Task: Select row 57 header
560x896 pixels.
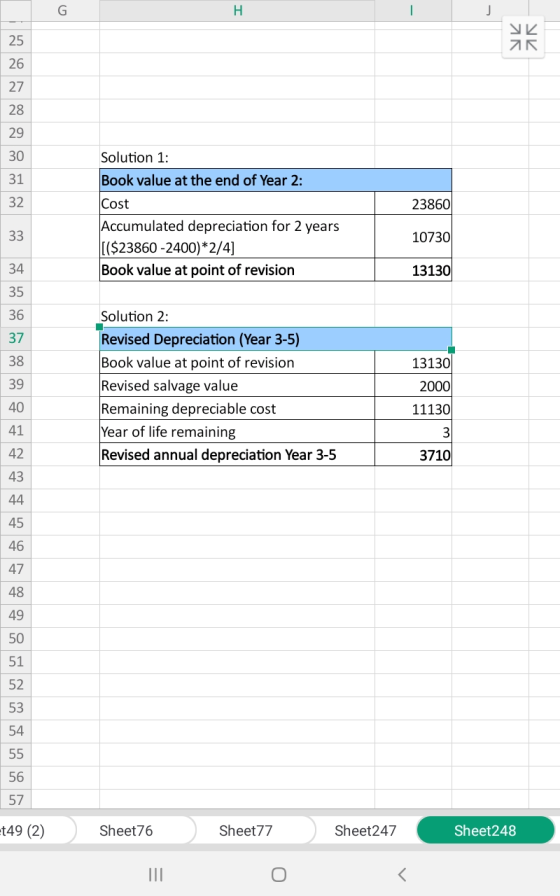Action: click(x=15, y=799)
